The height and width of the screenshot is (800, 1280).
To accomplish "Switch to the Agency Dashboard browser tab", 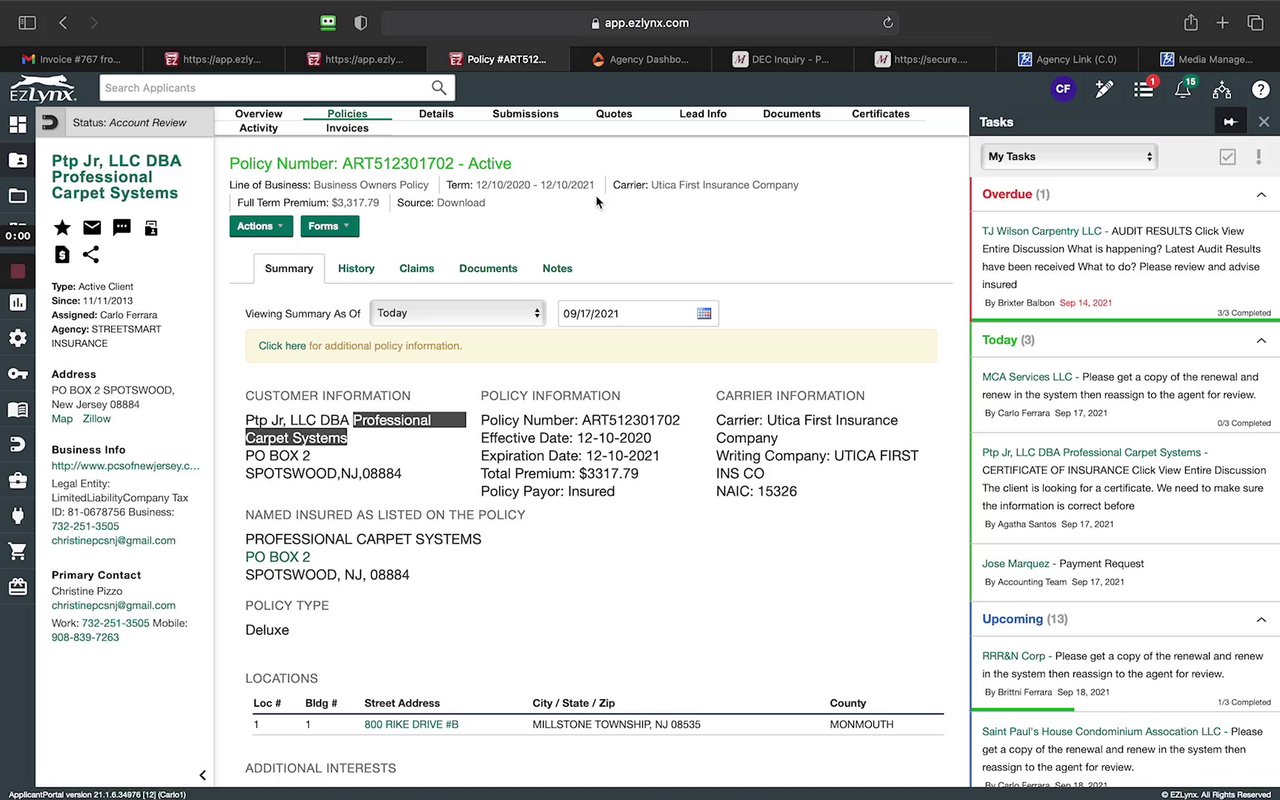I will [640, 59].
